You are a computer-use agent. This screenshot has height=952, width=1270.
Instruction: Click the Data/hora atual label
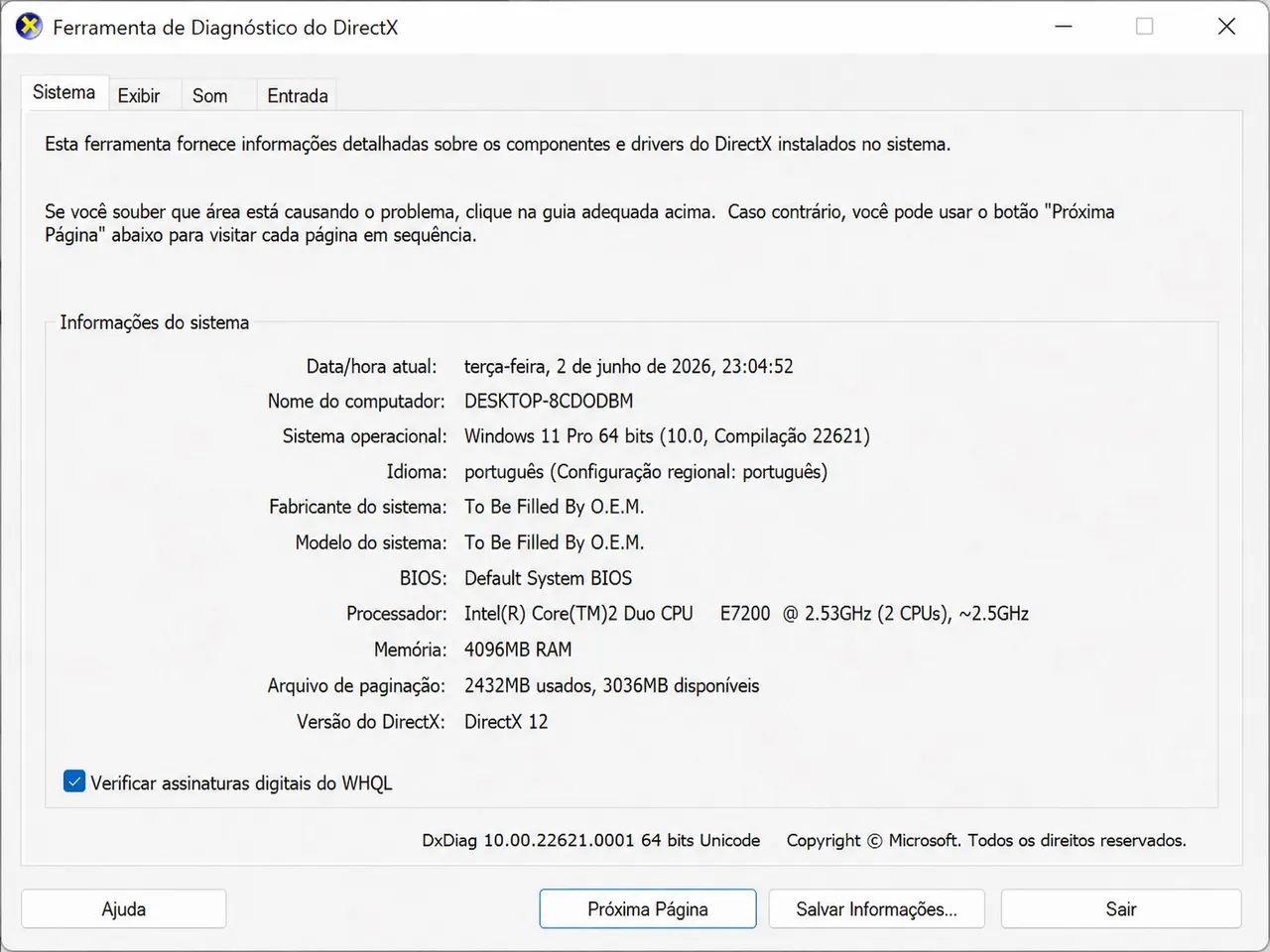[371, 366]
